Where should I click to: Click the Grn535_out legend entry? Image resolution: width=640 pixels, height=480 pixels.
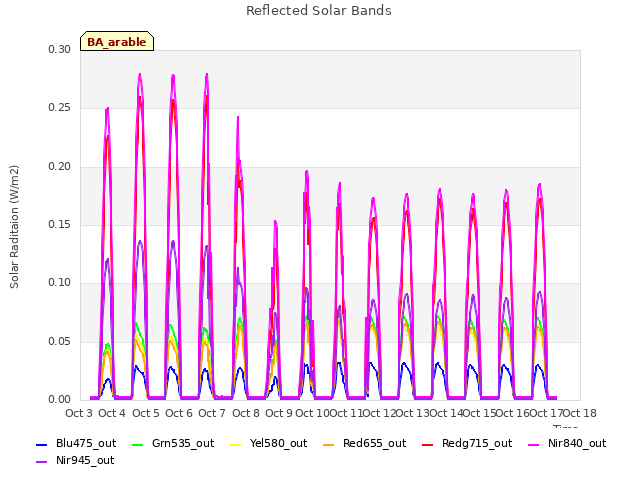[173, 443]
